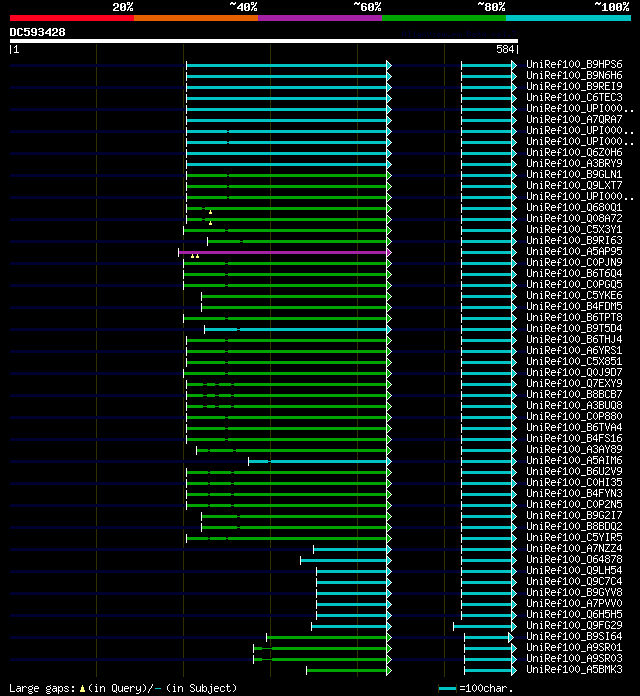Select the UniRef100_Q9LH54 label
The image size is (640, 696).
coord(574,570)
